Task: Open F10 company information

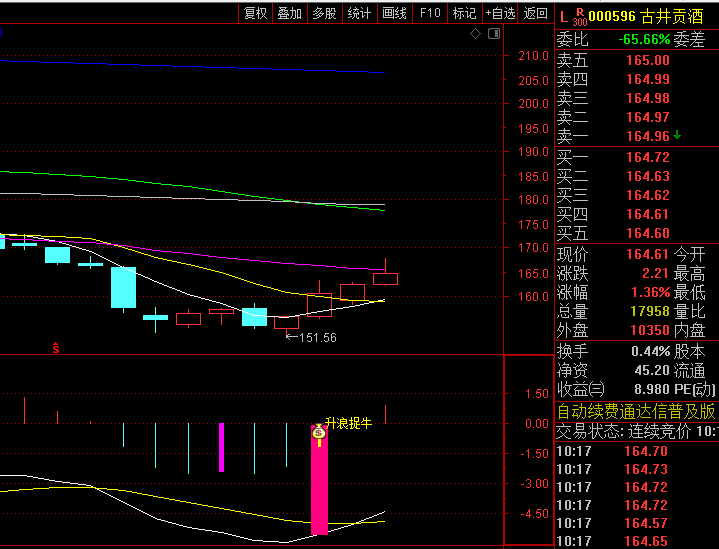Action: pyautogui.click(x=430, y=13)
